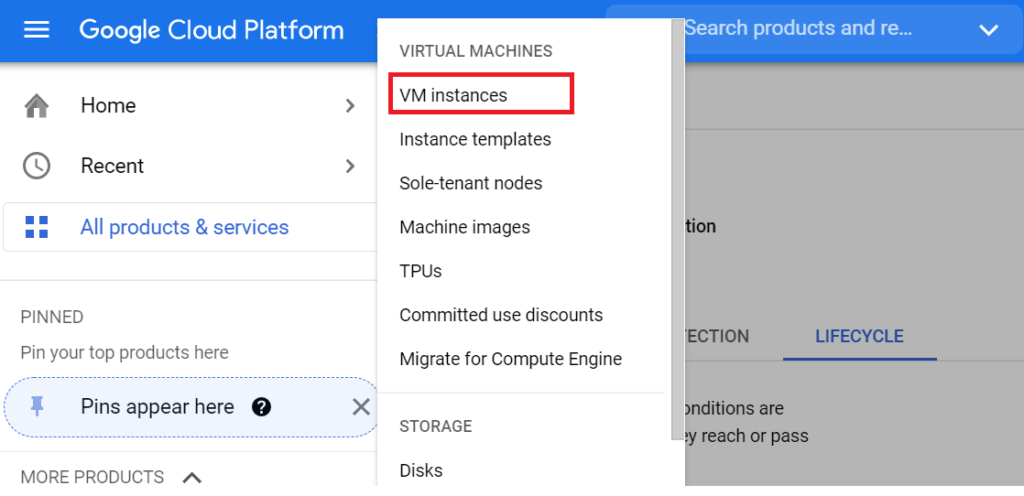Viewport: 1024px width, 496px height.
Task: Open Instance templates
Action: (475, 139)
